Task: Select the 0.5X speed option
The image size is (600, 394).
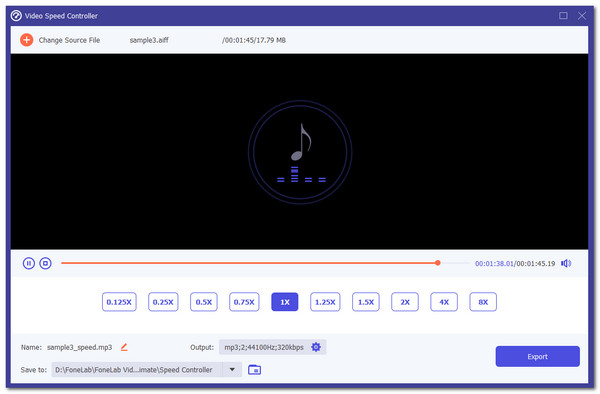Action: (x=204, y=302)
